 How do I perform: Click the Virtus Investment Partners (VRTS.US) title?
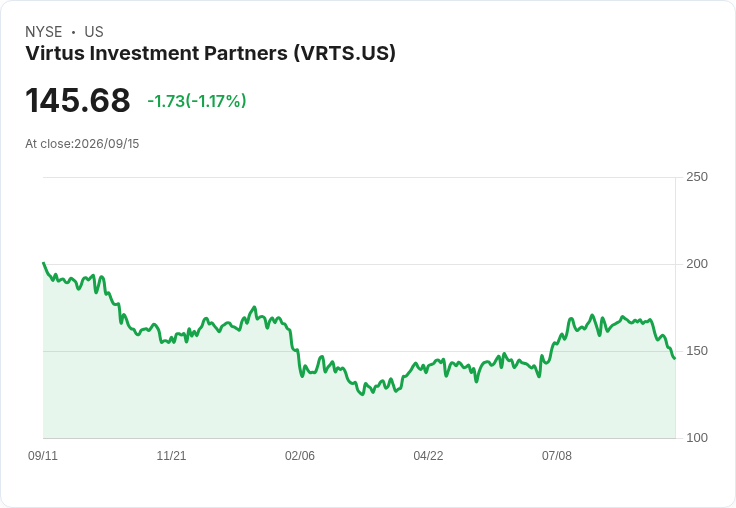click(x=210, y=53)
